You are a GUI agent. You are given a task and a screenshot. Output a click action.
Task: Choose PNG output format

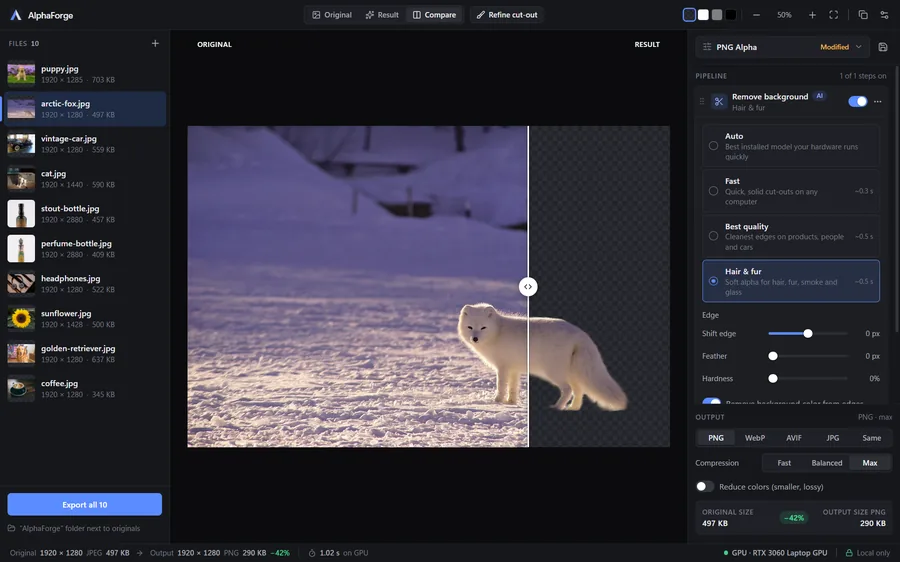click(x=716, y=437)
